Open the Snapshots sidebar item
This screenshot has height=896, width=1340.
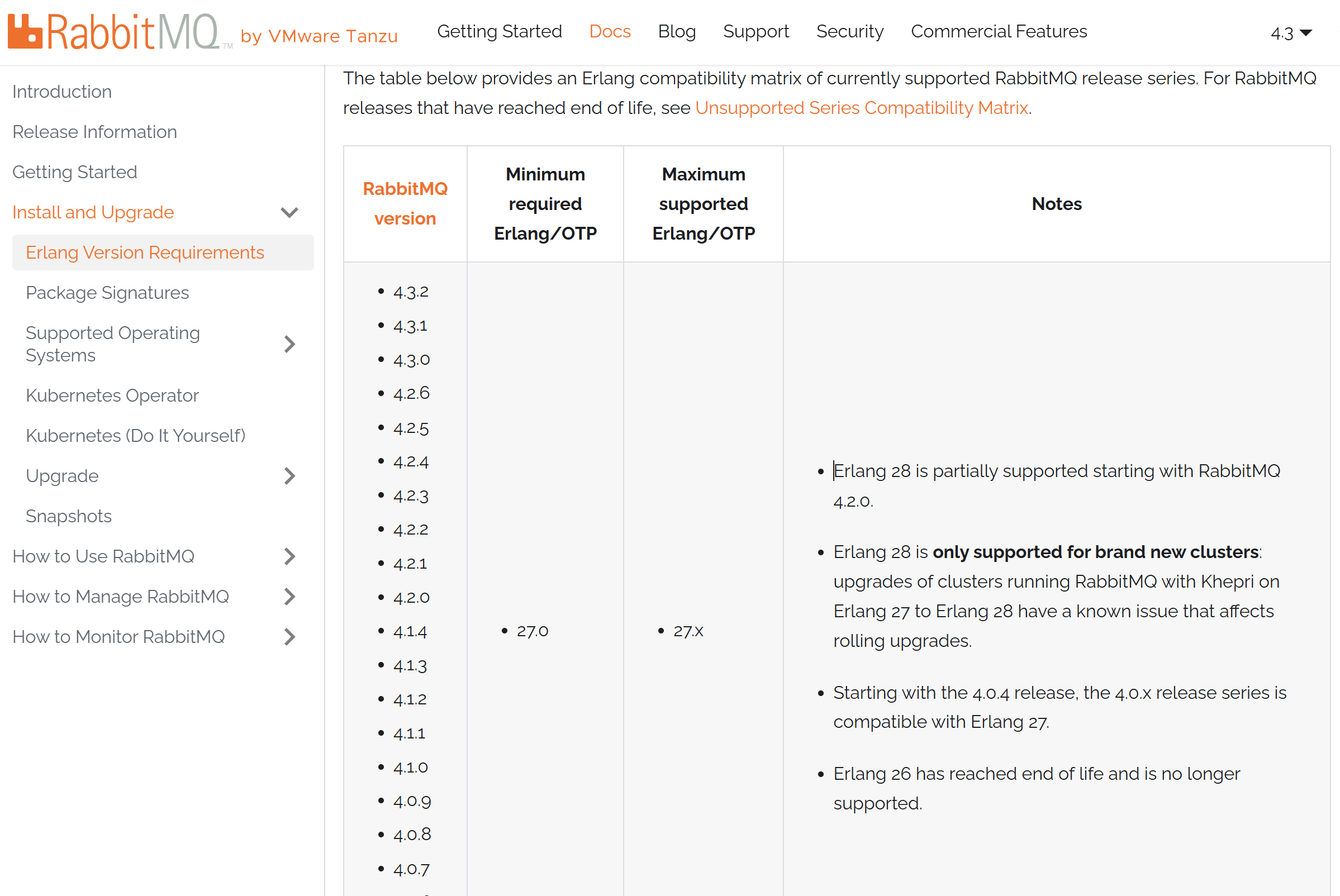tap(69, 516)
